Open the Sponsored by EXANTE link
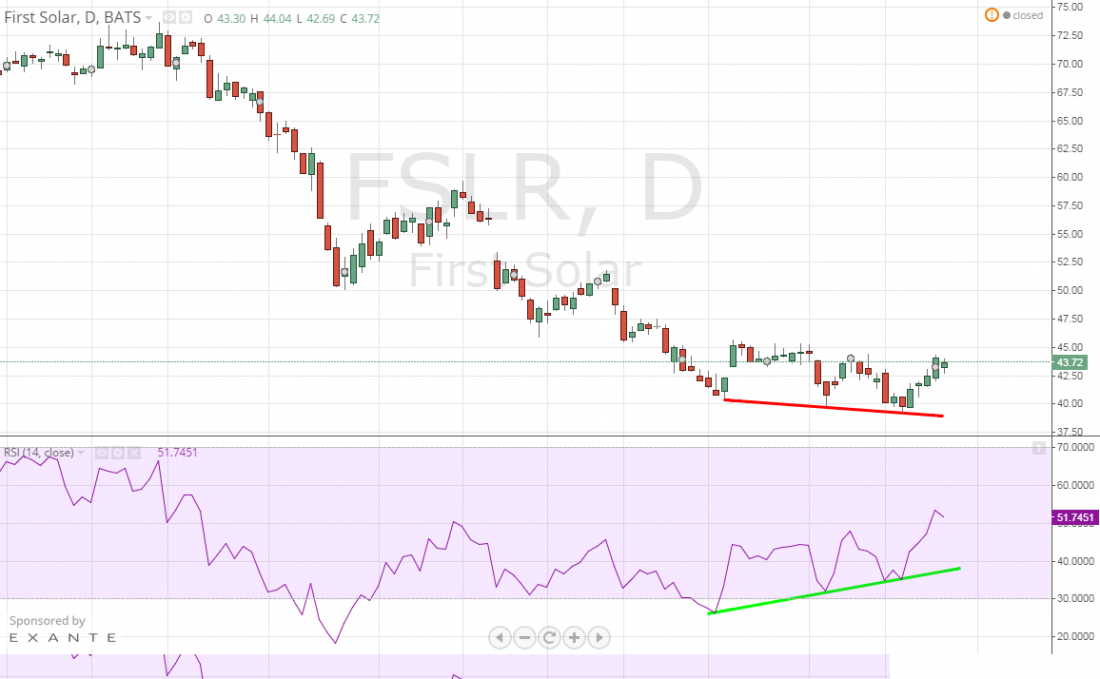 (x=62, y=629)
